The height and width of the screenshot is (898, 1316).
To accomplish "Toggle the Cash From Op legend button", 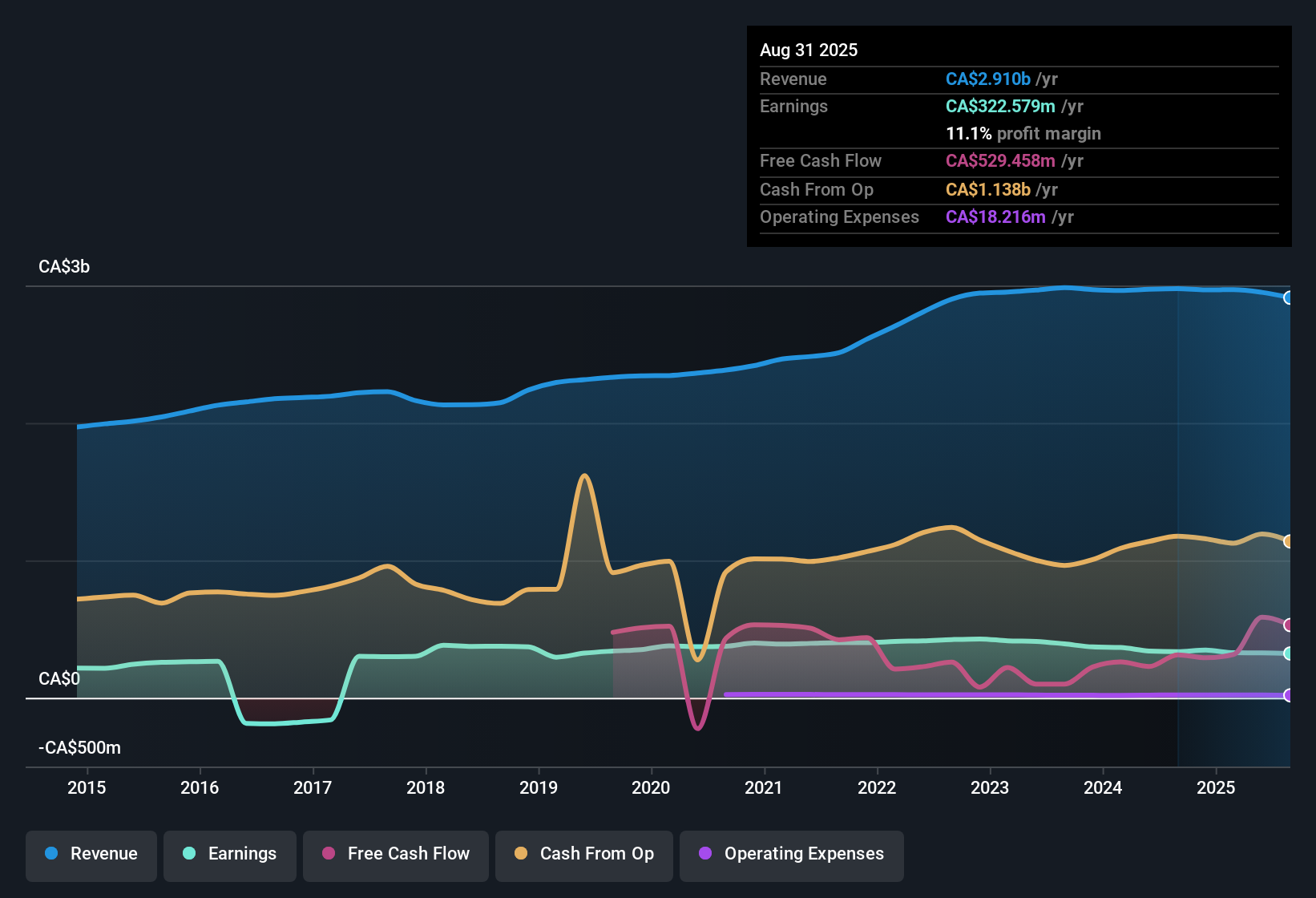I will pos(584,856).
